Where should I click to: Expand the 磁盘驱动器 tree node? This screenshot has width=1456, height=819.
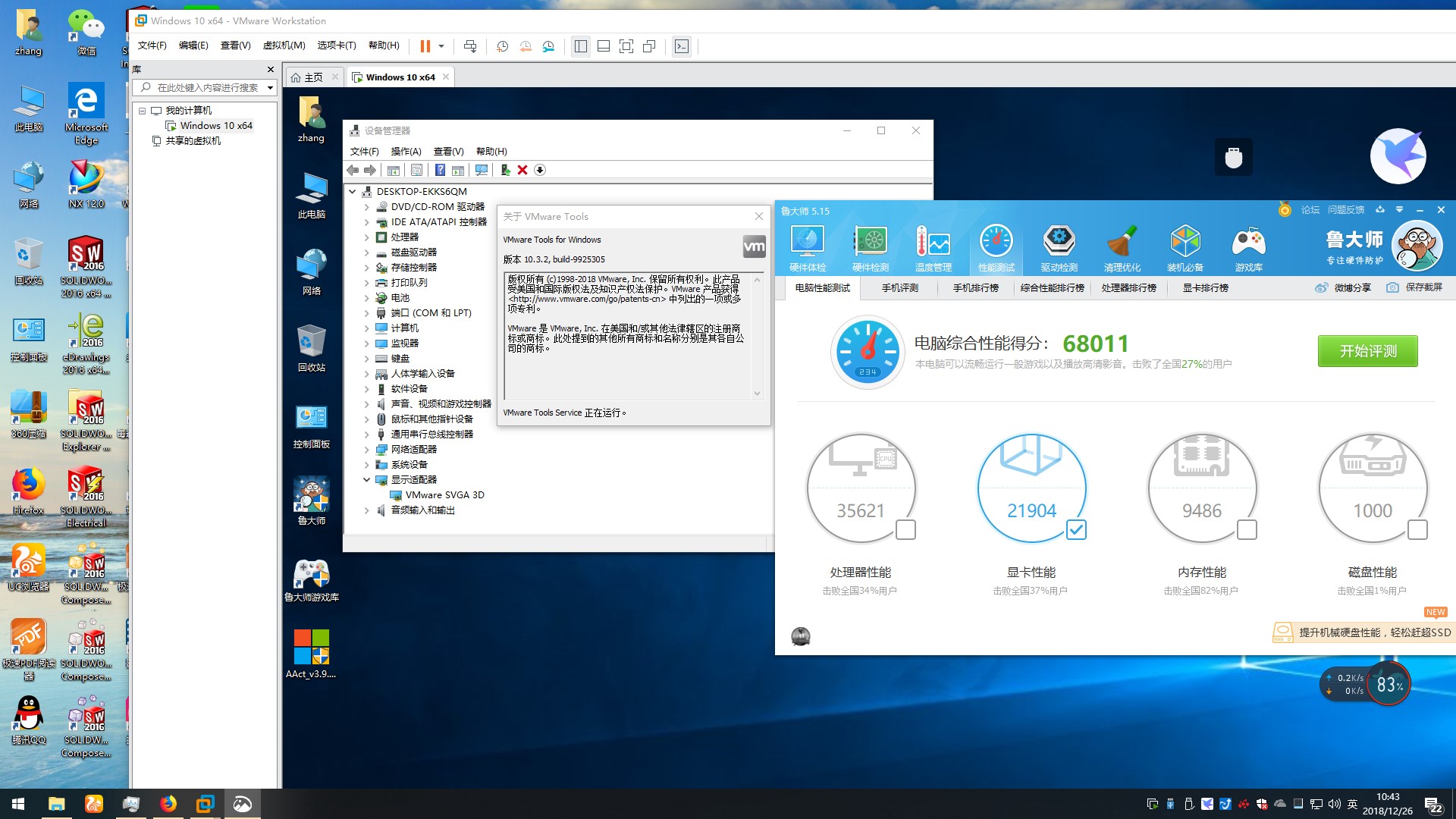click(x=366, y=252)
